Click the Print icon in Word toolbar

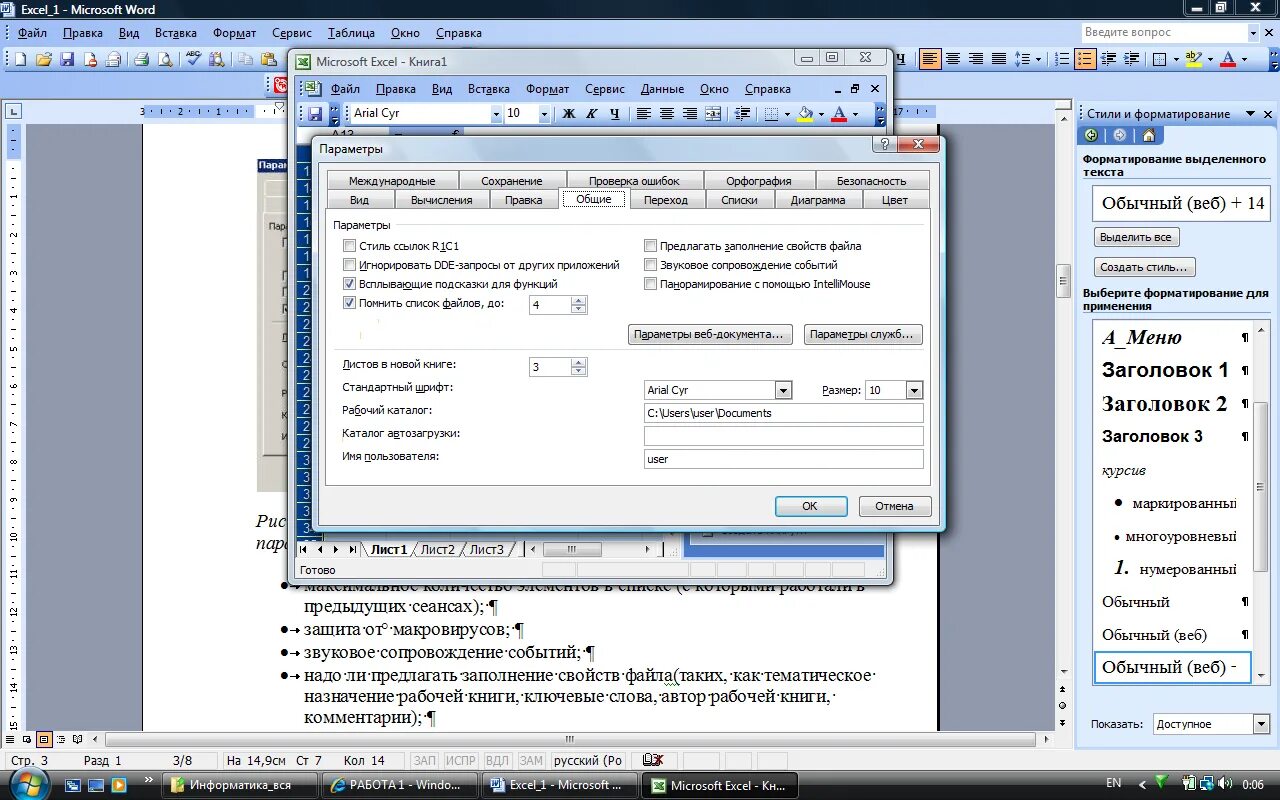142,60
